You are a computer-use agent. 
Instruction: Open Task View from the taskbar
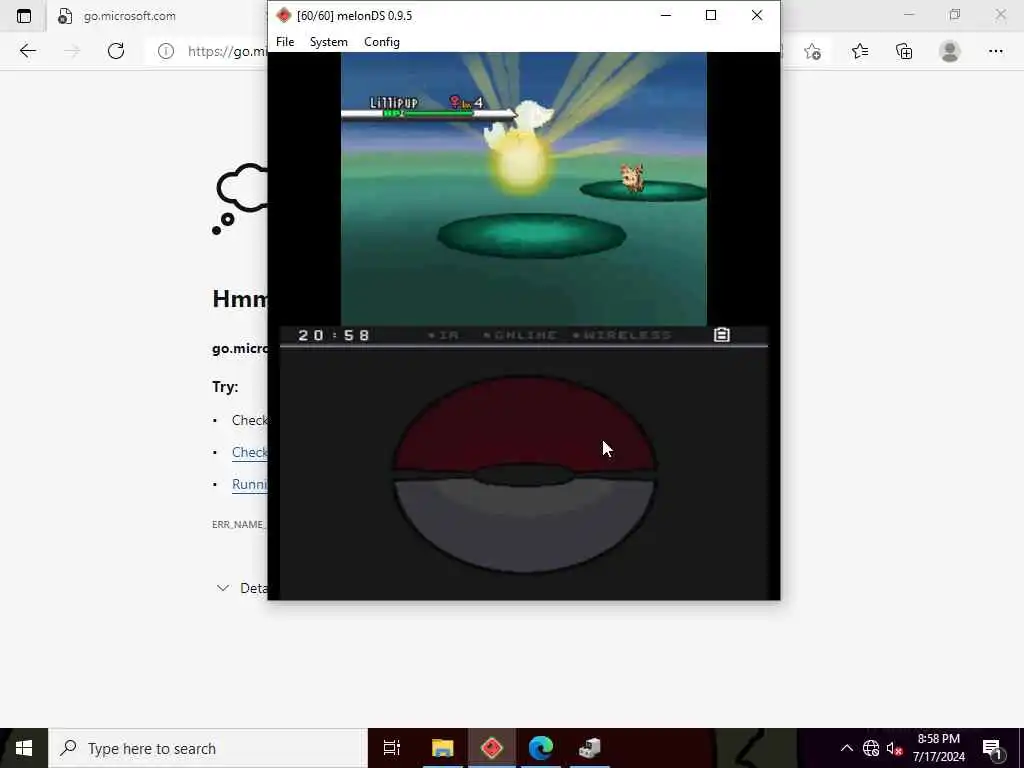pos(392,748)
